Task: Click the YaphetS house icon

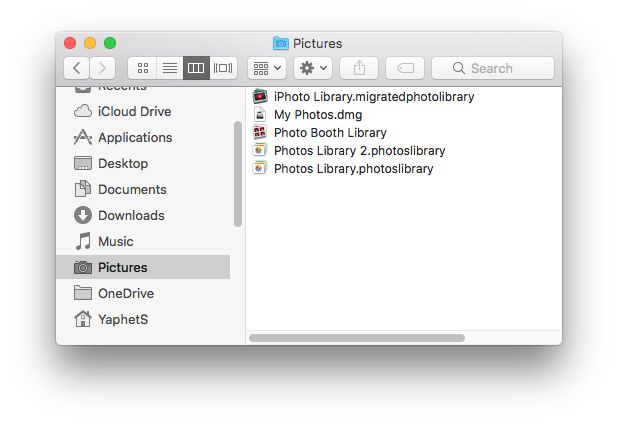Action: pyautogui.click(x=83, y=319)
